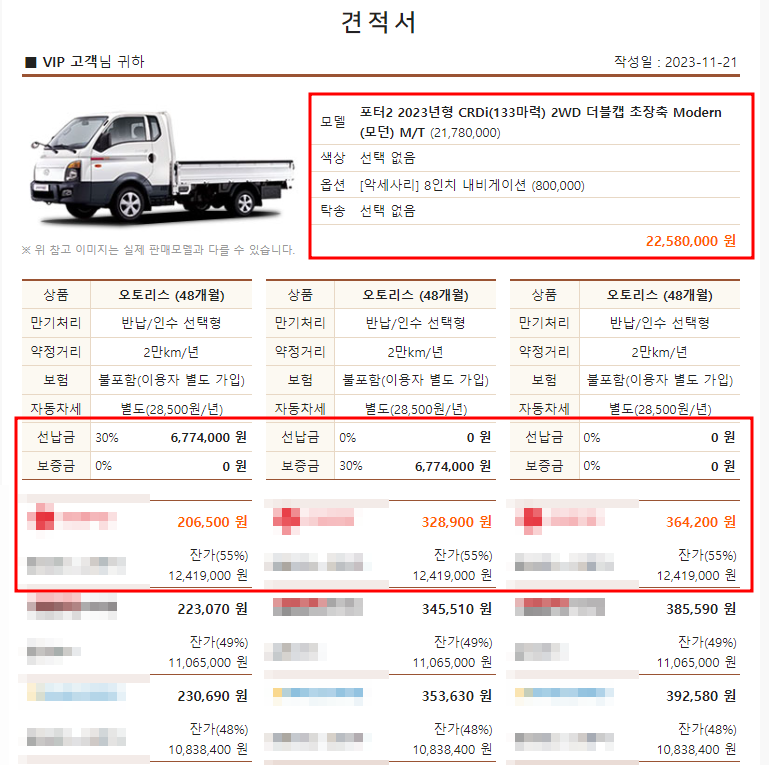Click the monthly fee 328,900 원
This screenshot has width=769, height=765.
tap(457, 522)
